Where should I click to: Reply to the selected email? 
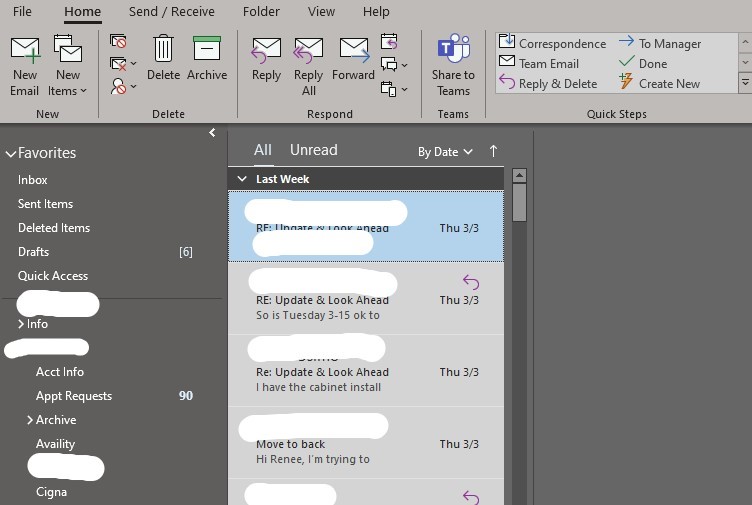pos(266,59)
